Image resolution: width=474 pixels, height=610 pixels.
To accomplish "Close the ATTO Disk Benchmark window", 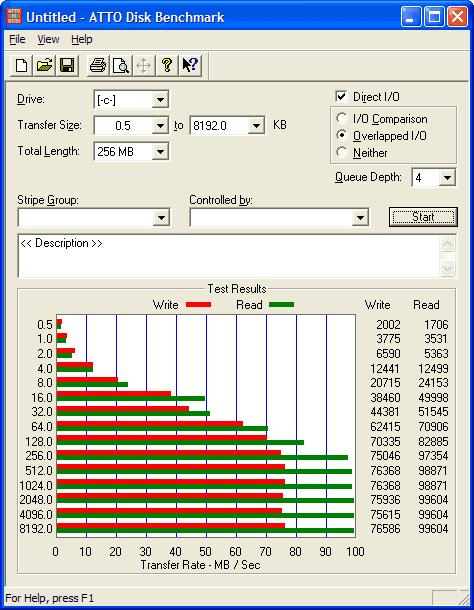I will [x=457, y=17].
